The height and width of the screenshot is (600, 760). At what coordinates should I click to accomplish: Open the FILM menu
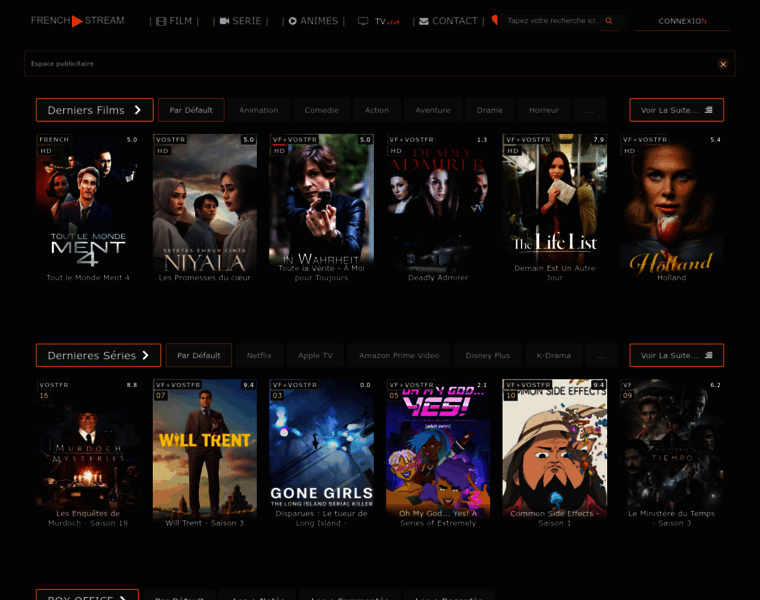tap(174, 21)
